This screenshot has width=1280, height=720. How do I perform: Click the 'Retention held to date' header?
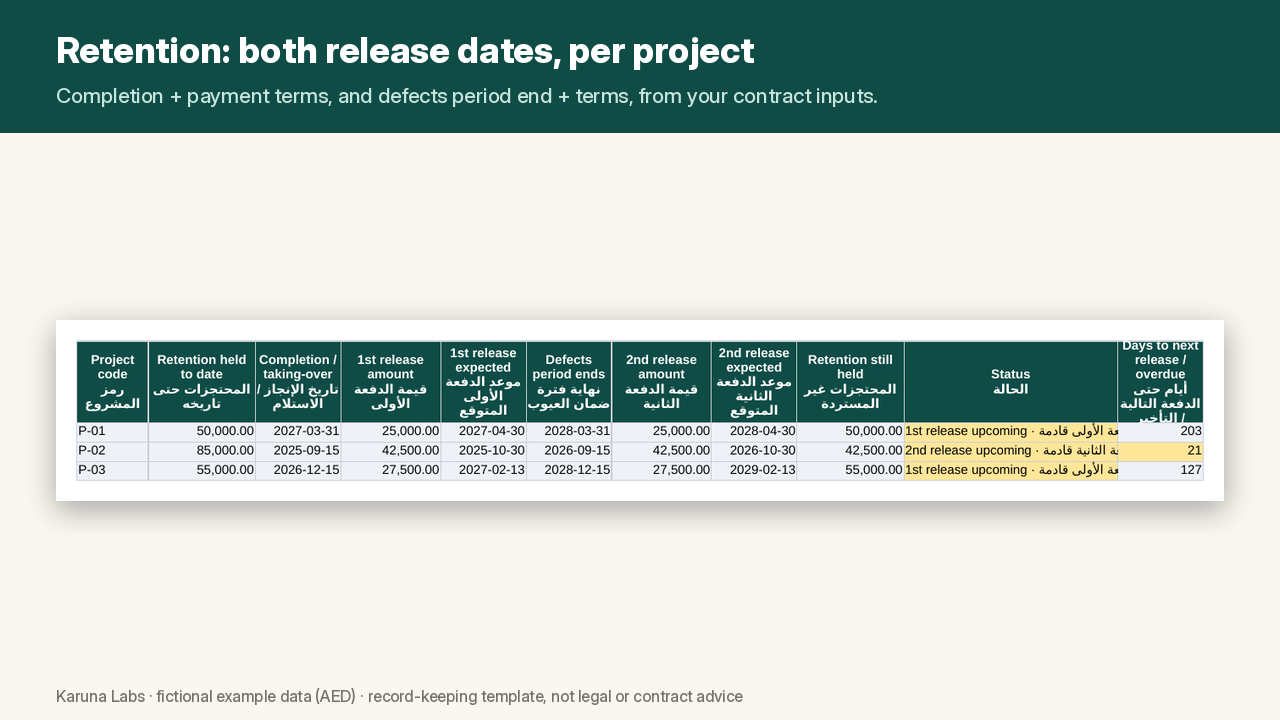pyautogui.click(x=202, y=382)
